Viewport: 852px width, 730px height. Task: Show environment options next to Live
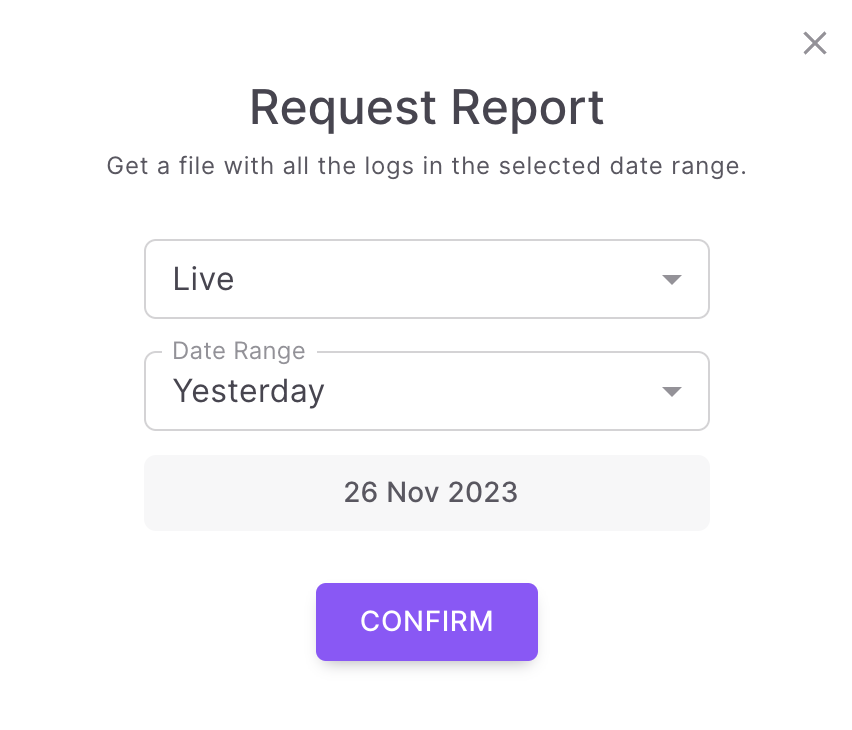[x=672, y=279]
